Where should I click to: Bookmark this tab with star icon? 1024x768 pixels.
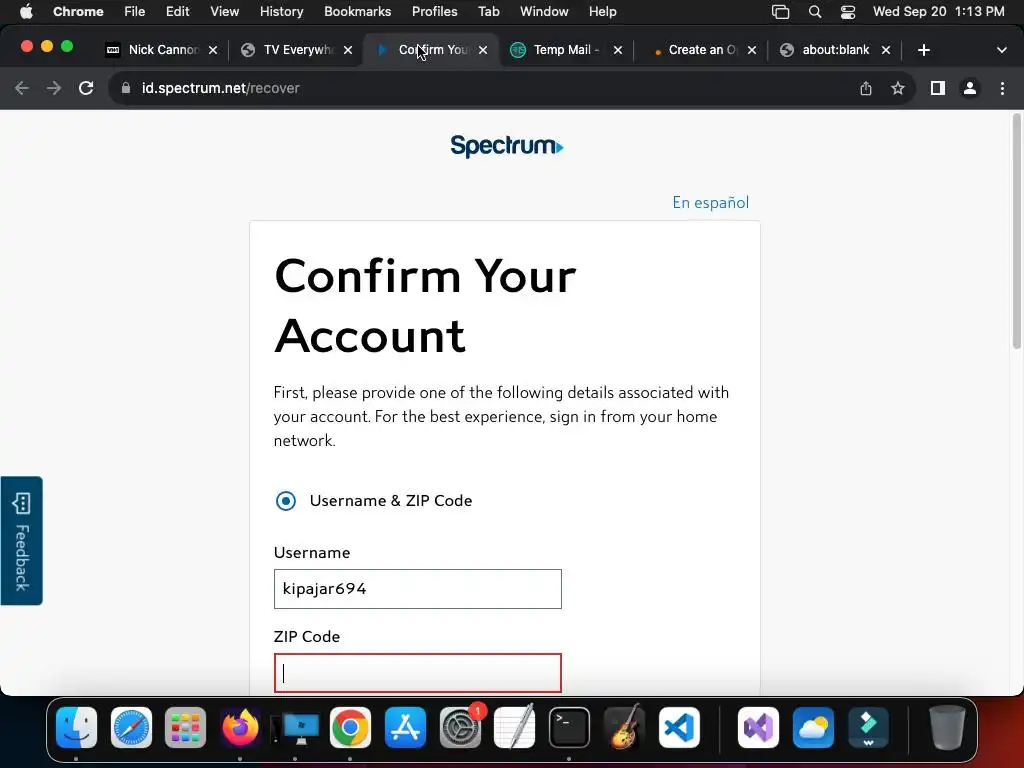[898, 88]
